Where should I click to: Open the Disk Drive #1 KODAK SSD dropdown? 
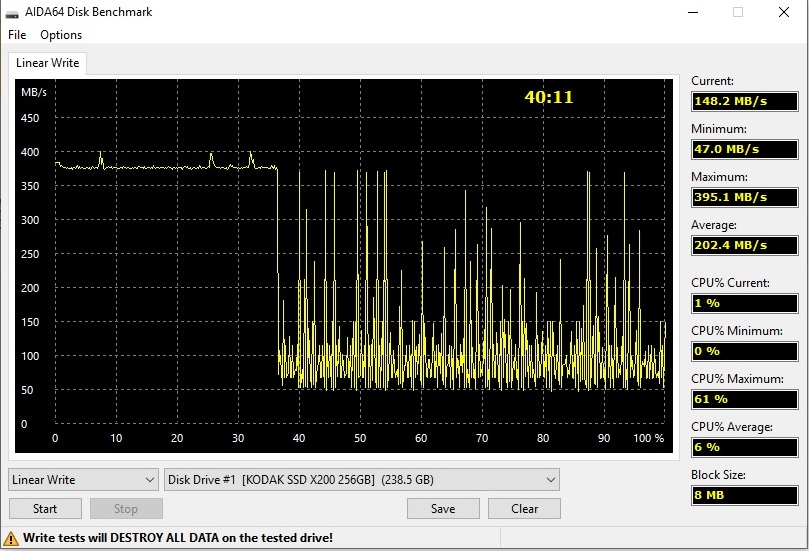point(361,480)
